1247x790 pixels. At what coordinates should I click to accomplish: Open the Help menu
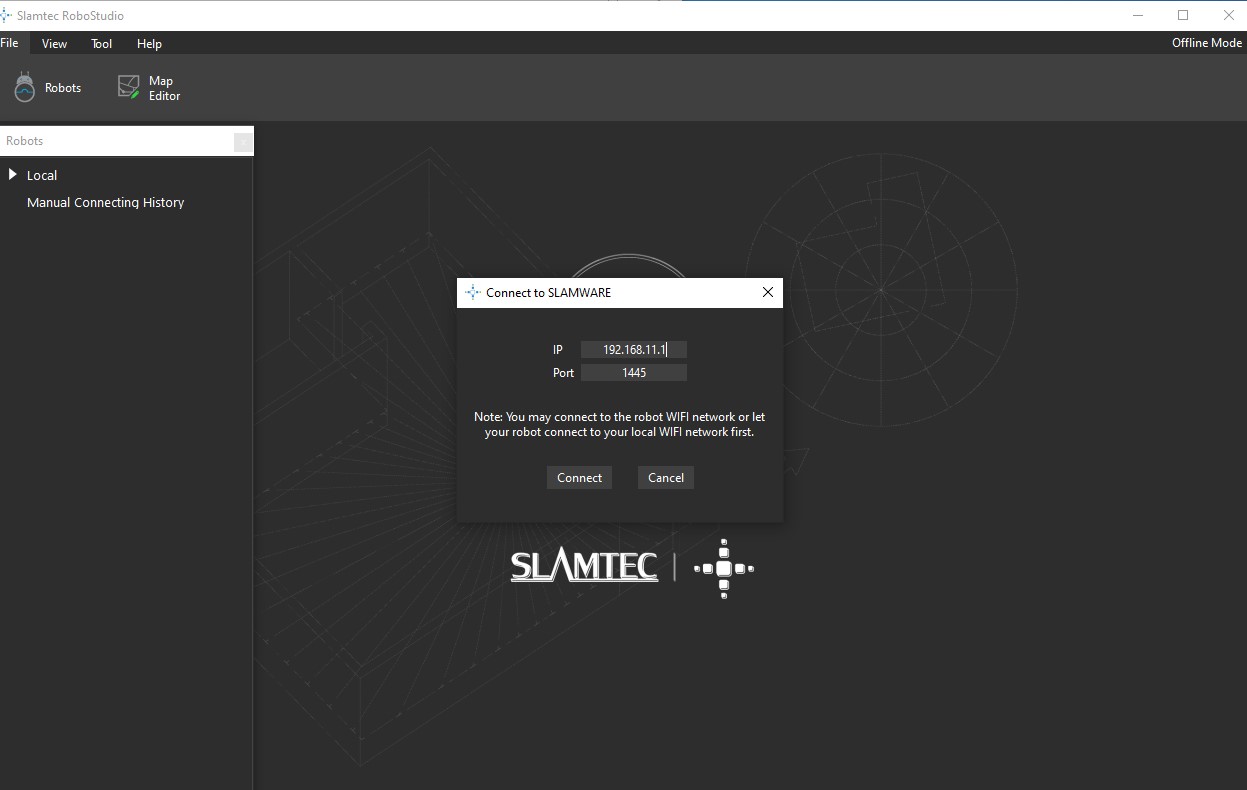click(x=149, y=43)
